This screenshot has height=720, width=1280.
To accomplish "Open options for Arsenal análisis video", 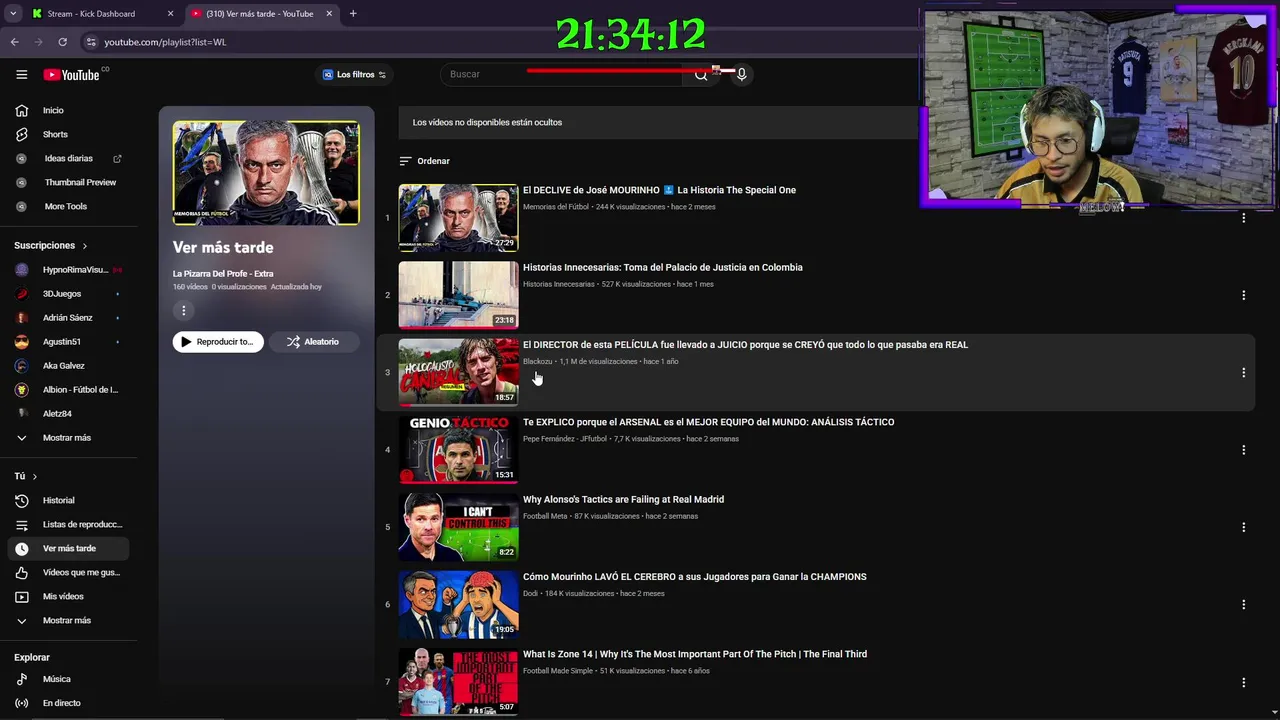I will (1243, 450).
